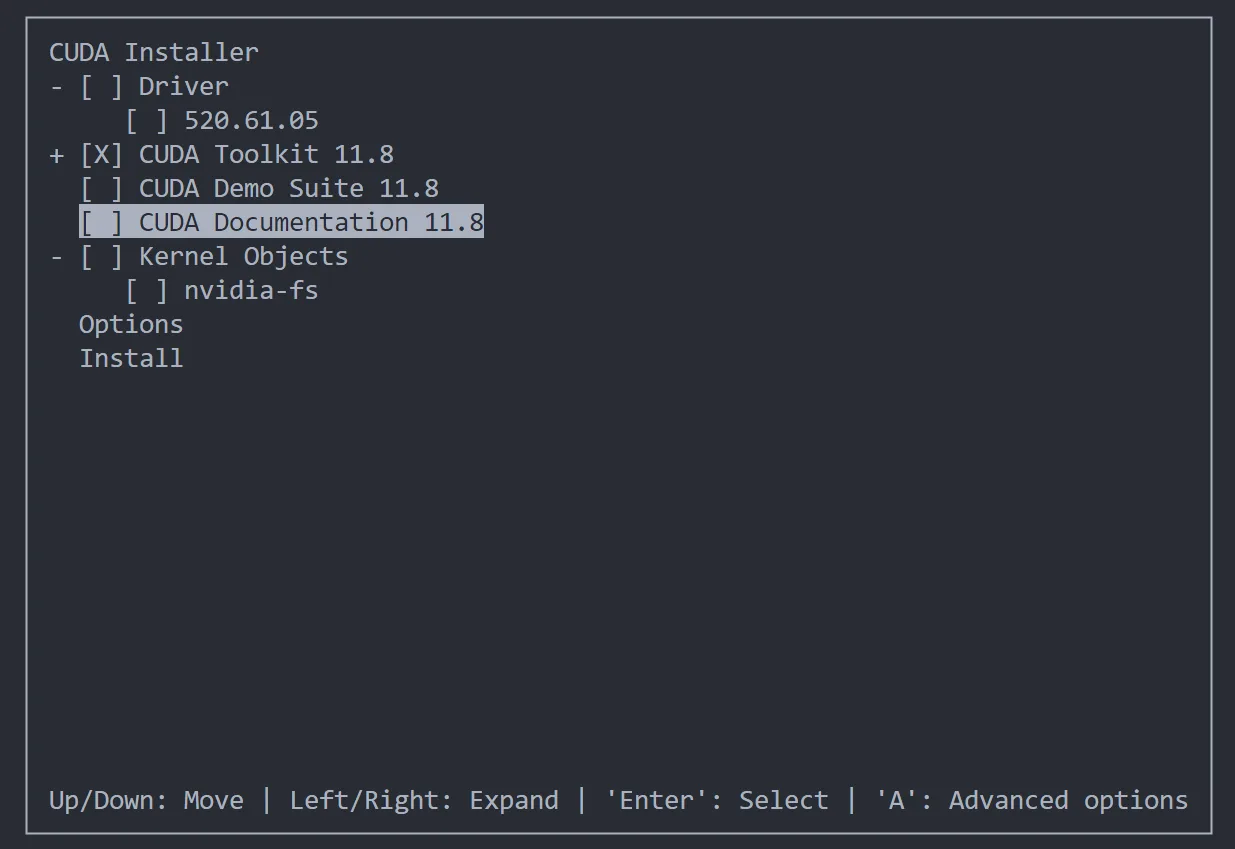Click the 'A': Advanced options hint
Viewport: 1235px width, 849px height.
tap(1031, 801)
